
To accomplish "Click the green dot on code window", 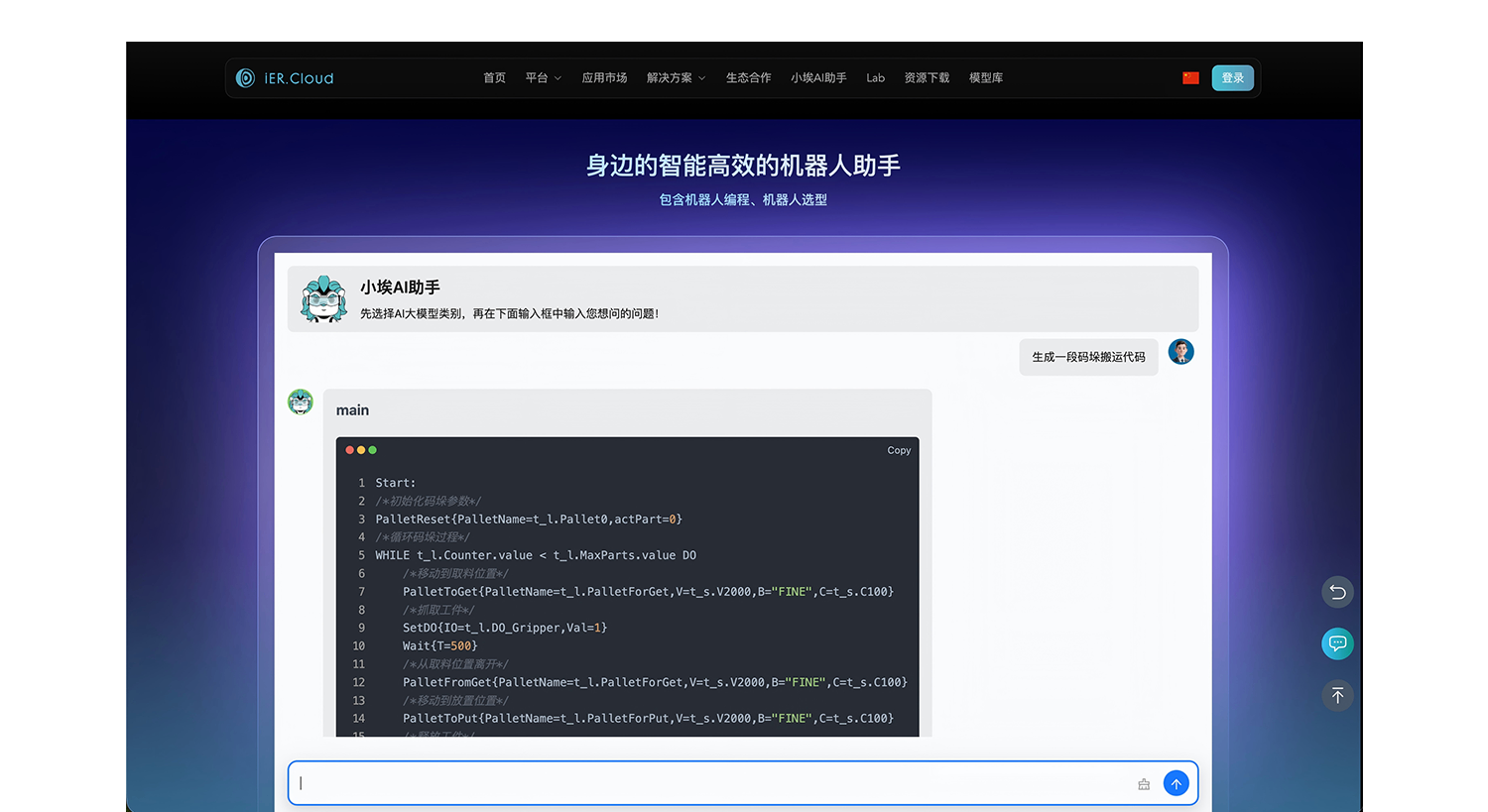I will pyautogui.click(x=373, y=450).
